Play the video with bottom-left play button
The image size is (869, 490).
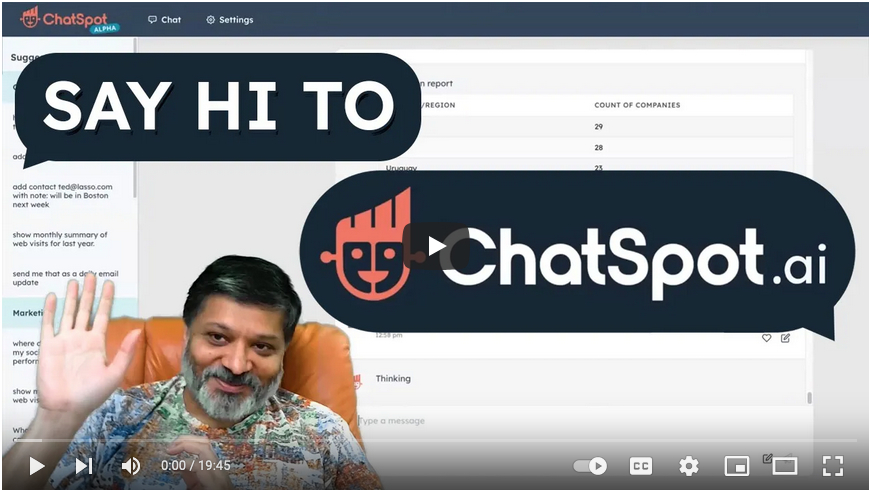coord(37,466)
